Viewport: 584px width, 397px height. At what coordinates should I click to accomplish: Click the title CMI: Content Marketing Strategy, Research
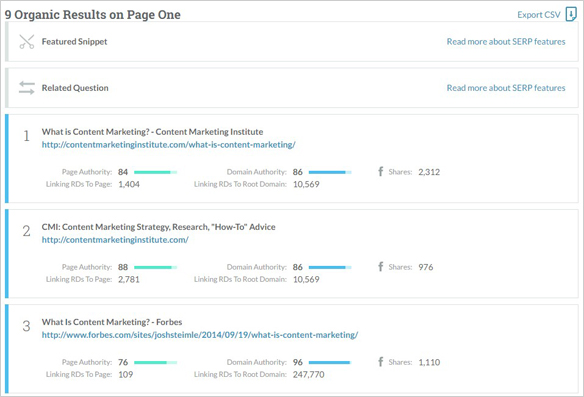coord(158,227)
